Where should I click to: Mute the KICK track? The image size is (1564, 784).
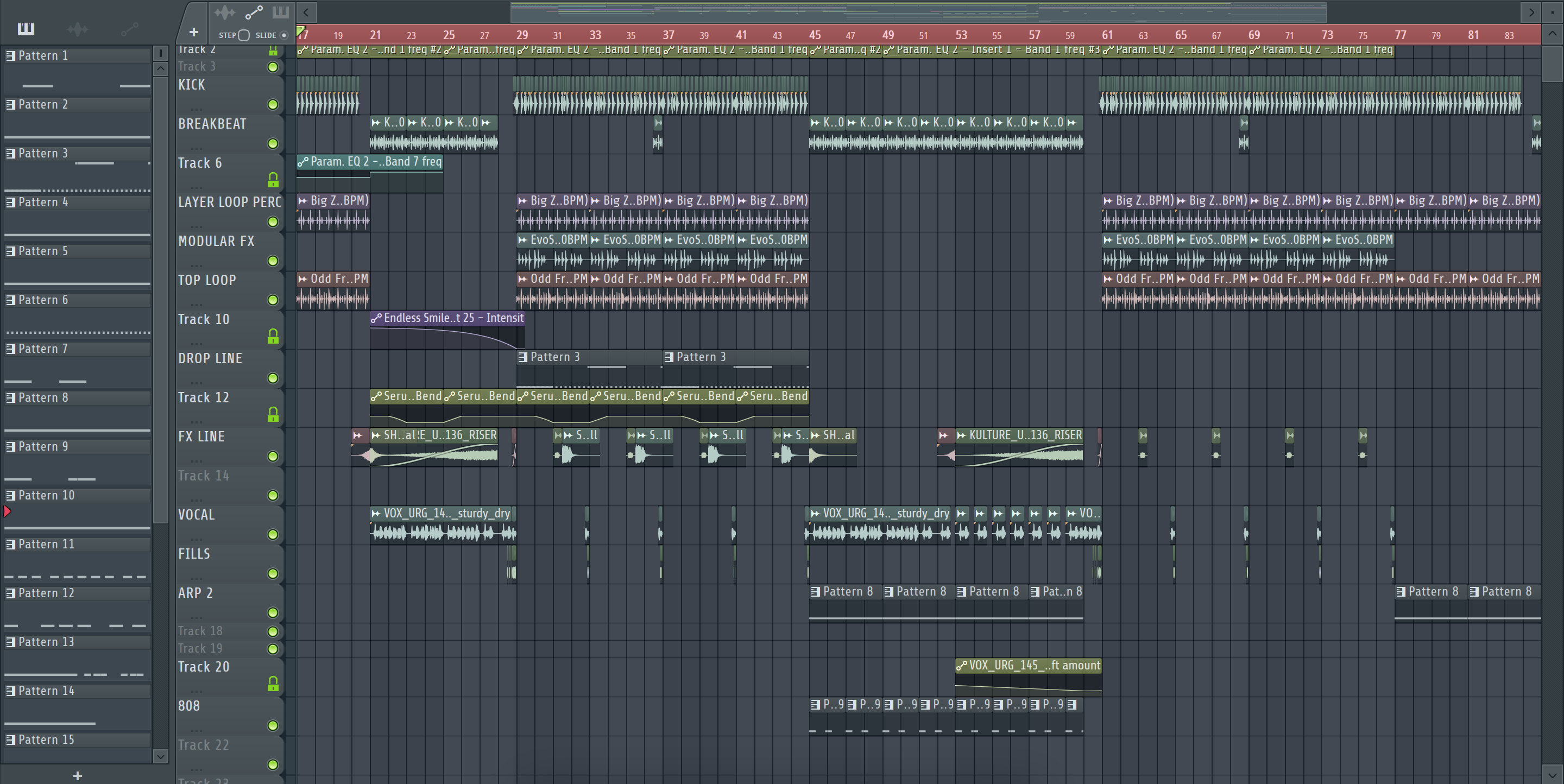(273, 105)
